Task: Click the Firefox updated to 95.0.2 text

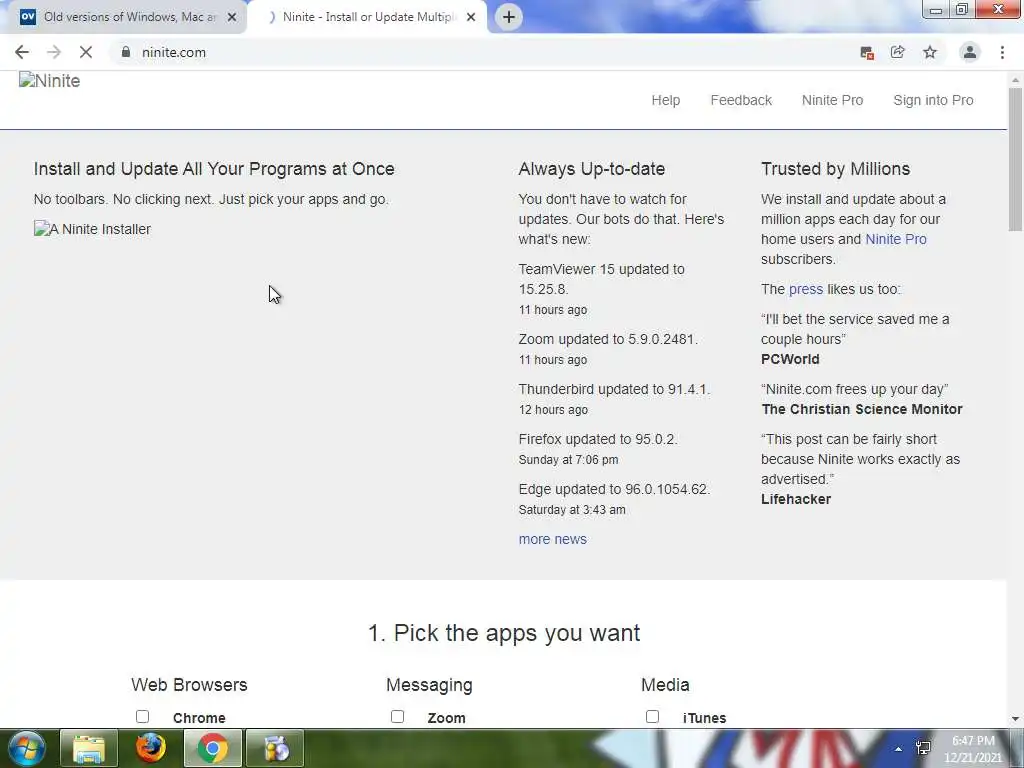Action: (598, 440)
